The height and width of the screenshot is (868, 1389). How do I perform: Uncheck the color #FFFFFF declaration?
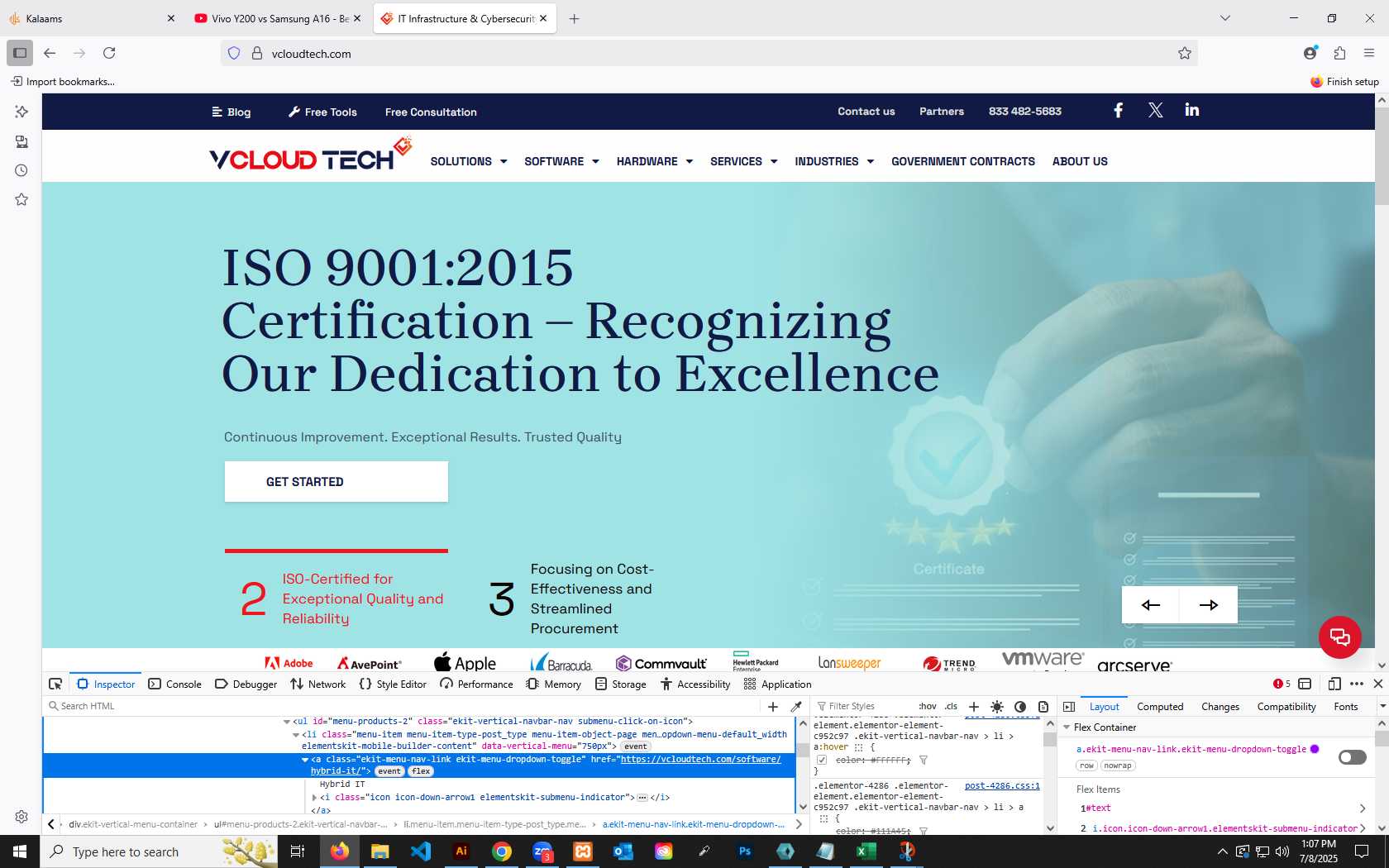[822, 760]
